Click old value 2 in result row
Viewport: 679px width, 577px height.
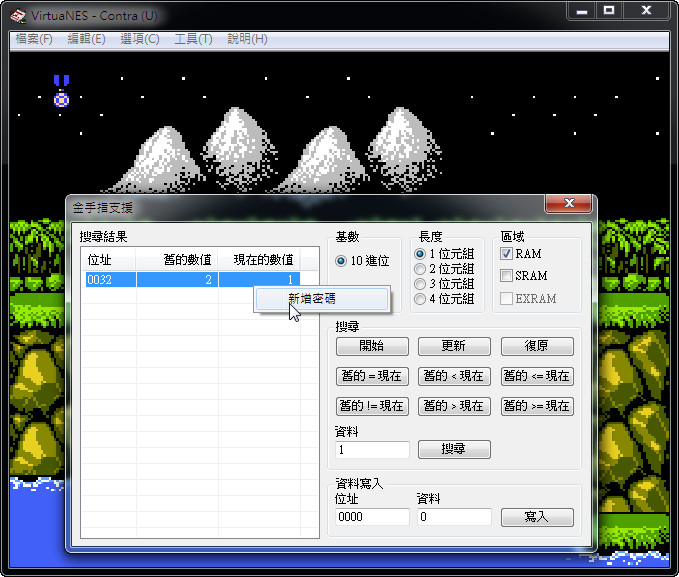tap(208, 280)
